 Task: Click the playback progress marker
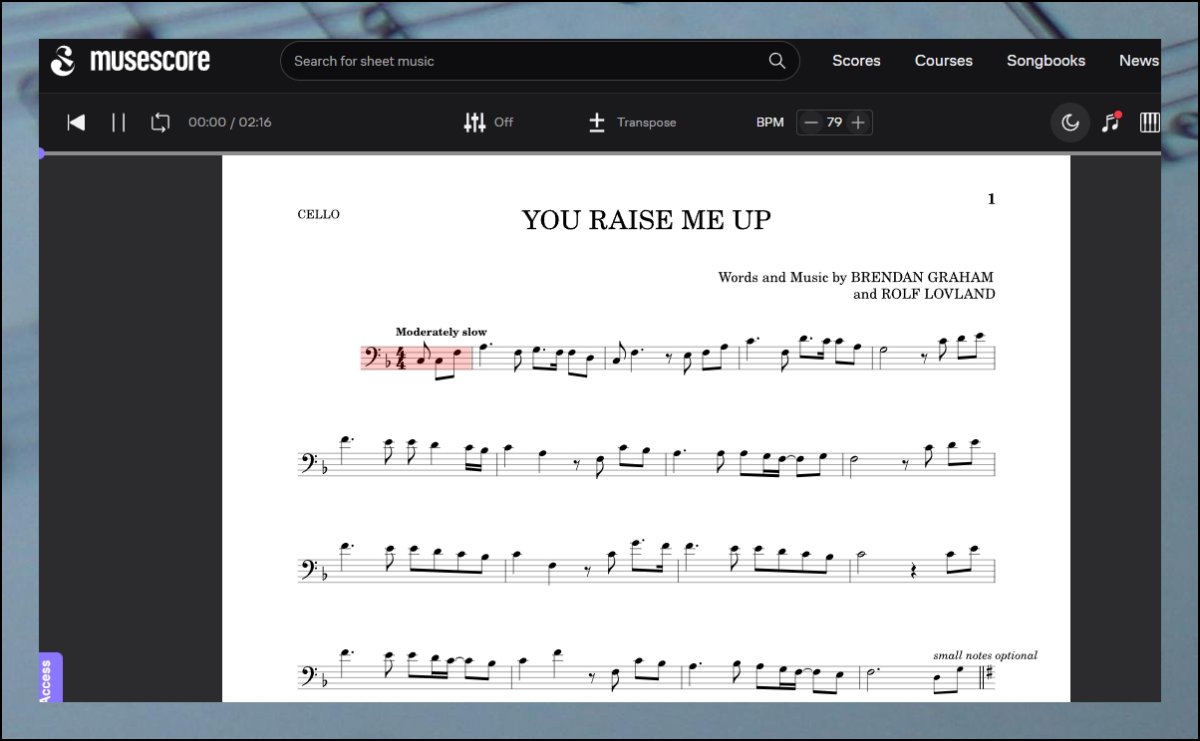pyautogui.click(x=41, y=153)
